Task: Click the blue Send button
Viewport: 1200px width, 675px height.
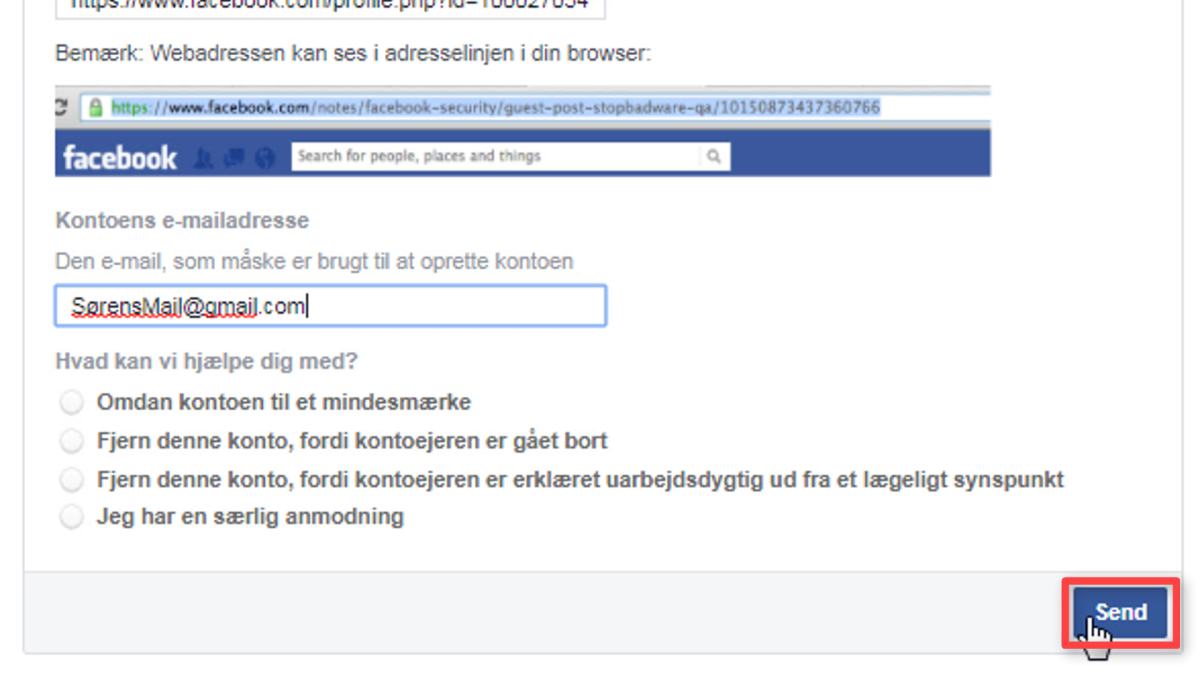Action: [x=1120, y=612]
